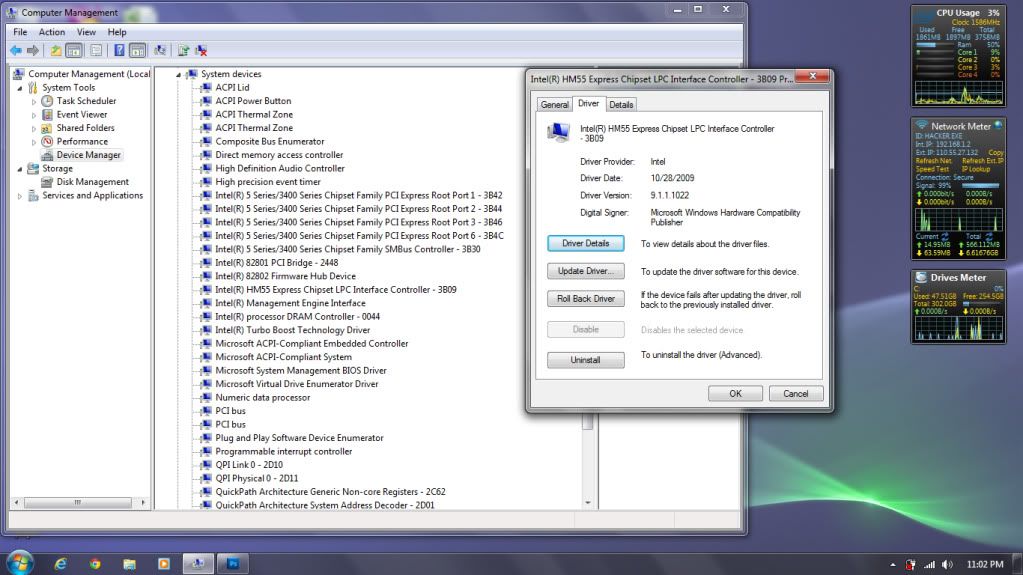Select Intel(R) 82801 PCI Bridge - 2448

click(x=277, y=263)
